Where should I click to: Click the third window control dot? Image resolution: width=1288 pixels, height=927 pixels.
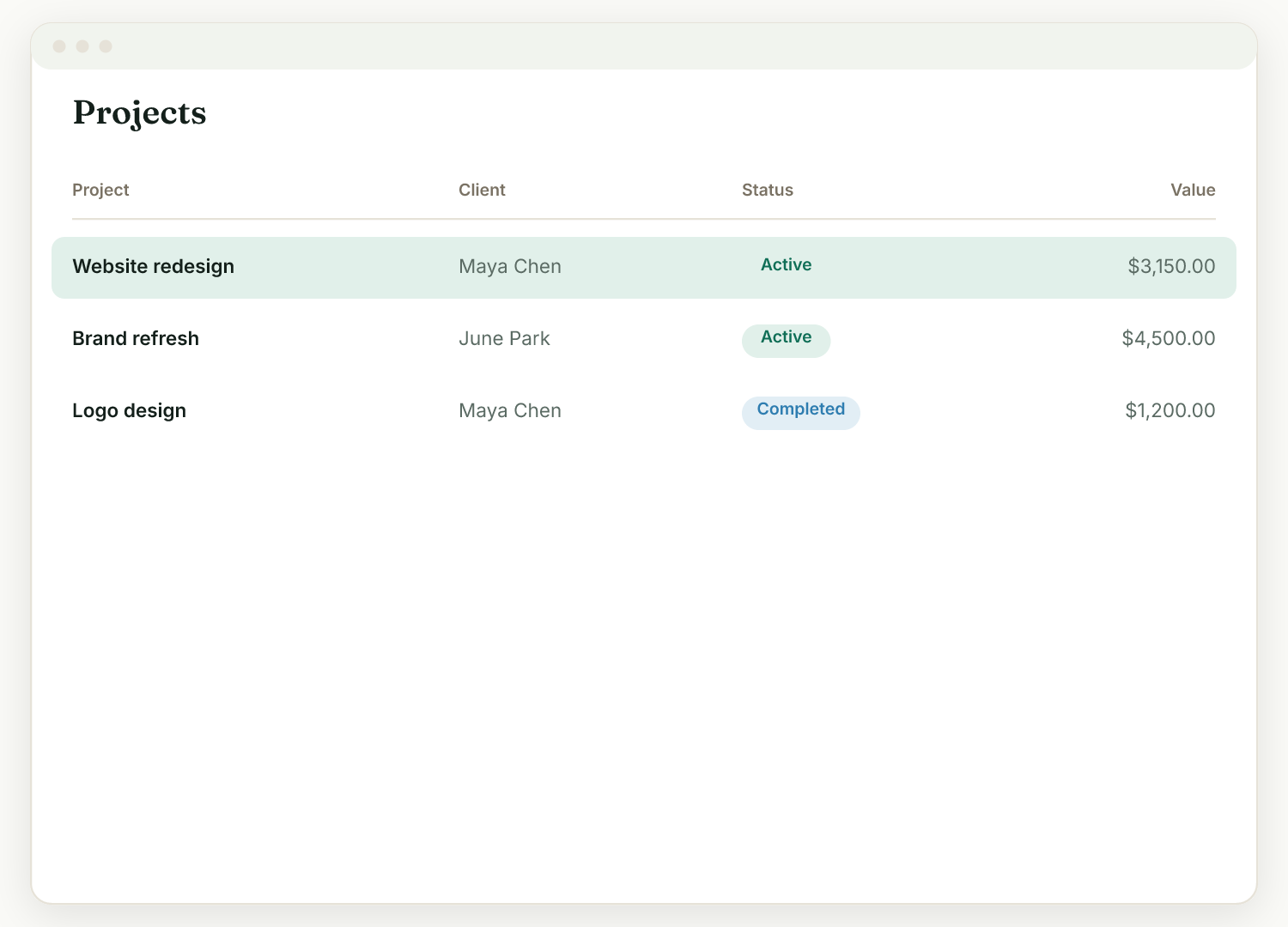click(106, 46)
